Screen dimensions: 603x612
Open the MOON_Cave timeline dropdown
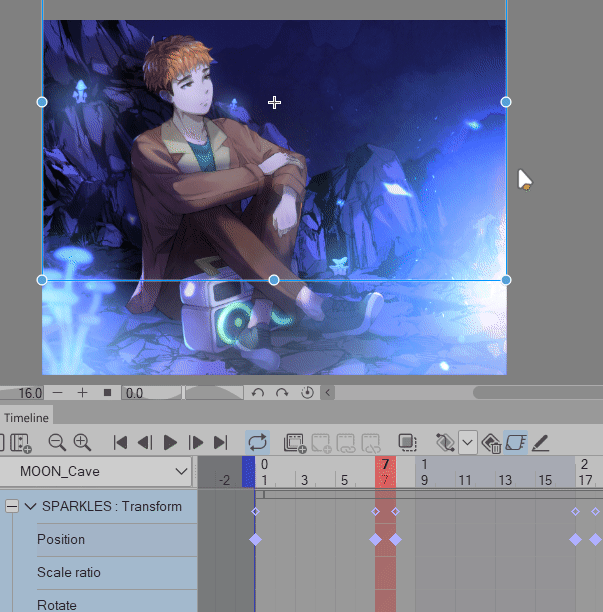[x=181, y=470]
